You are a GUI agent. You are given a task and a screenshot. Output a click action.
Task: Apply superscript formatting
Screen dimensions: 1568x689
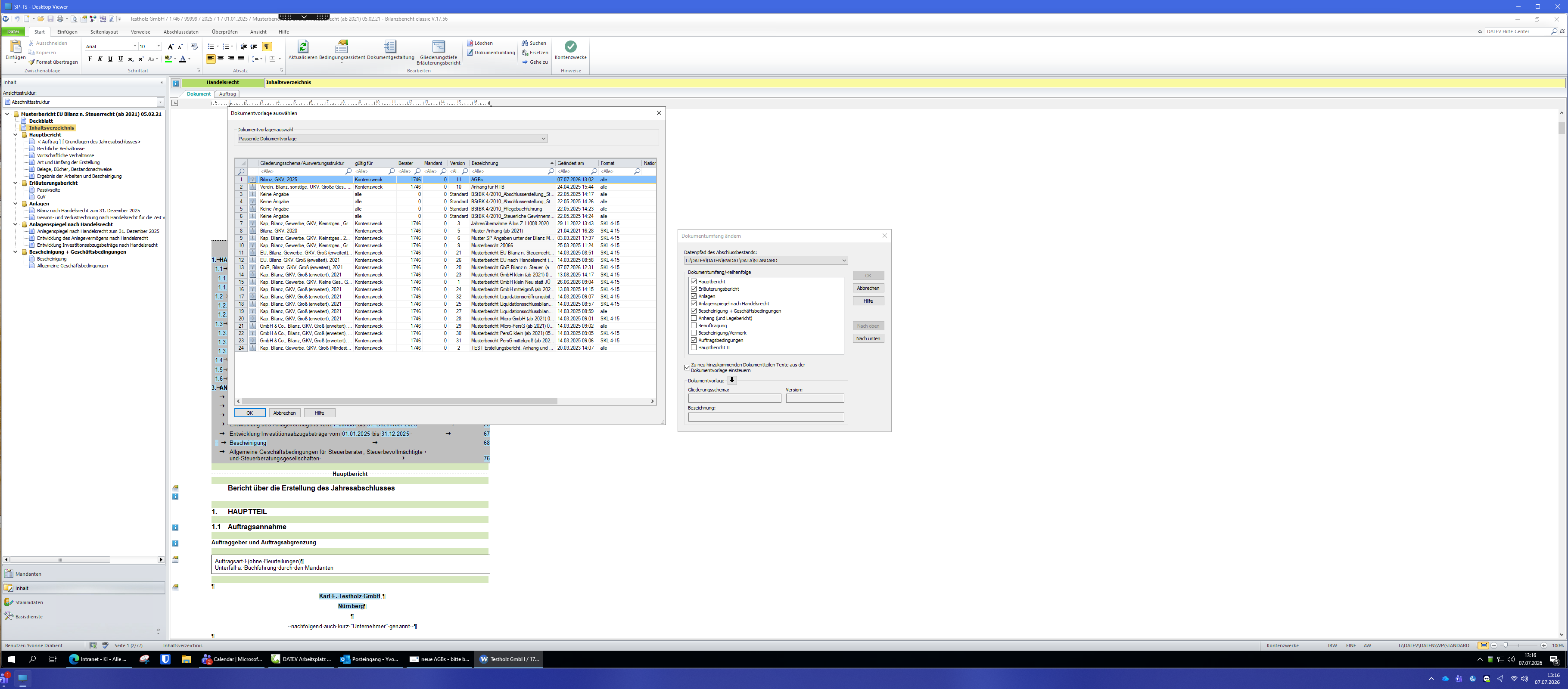[x=140, y=59]
